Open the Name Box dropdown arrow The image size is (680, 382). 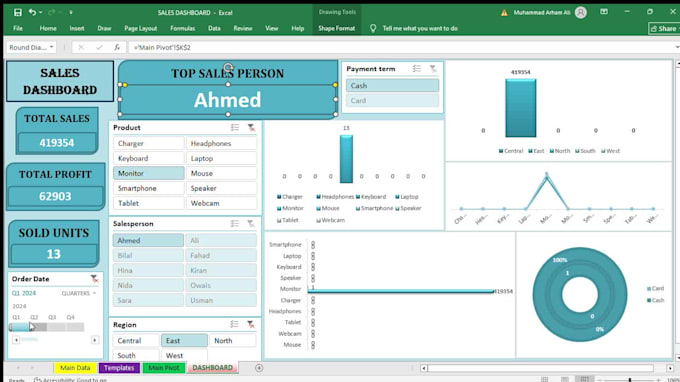point(52,47)
